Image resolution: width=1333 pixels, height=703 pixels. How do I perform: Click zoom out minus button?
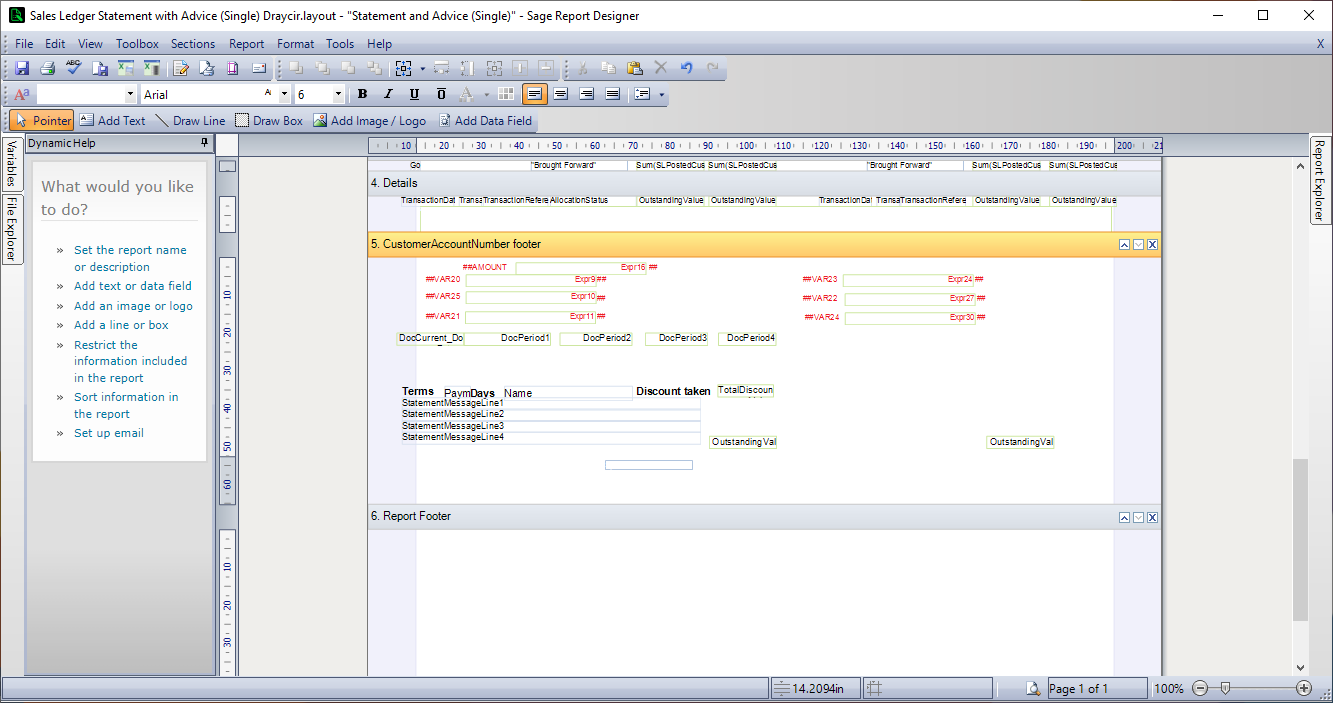(x=1200, y=688)
